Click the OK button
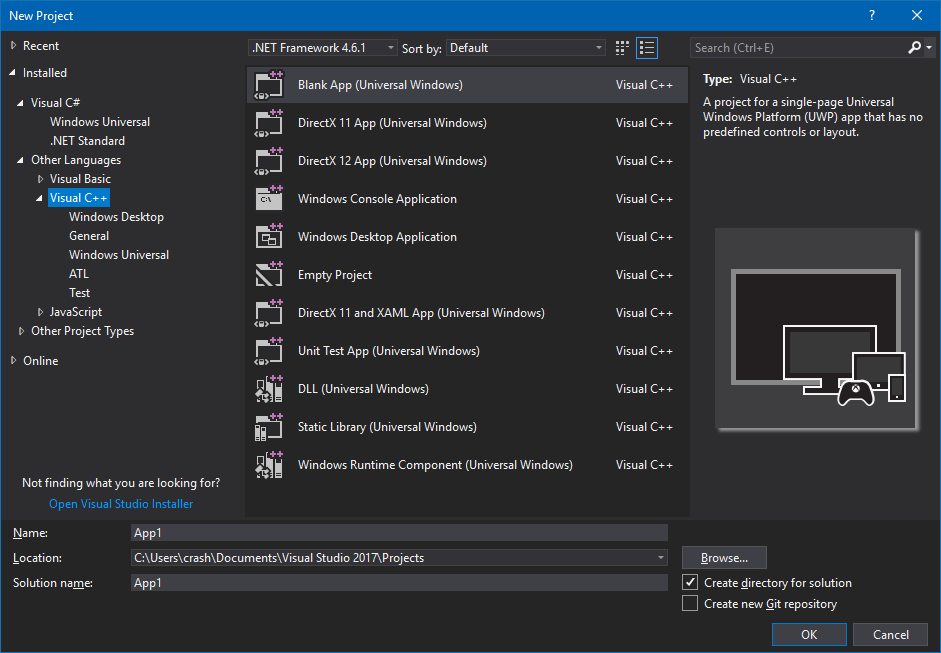The width and height of the screenshot is (941, 653). [809, 634]
